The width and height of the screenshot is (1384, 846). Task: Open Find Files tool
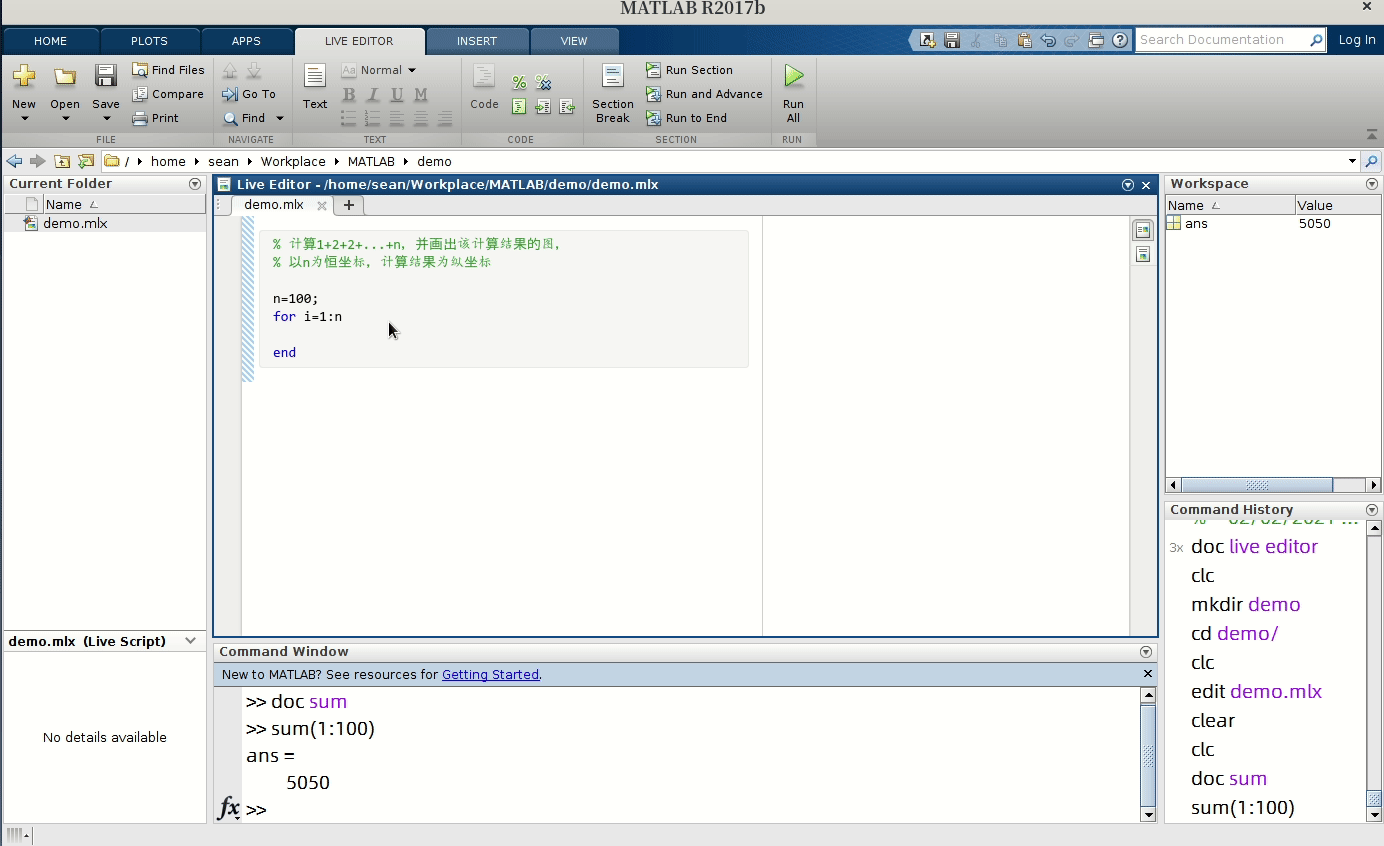point(168,70)
